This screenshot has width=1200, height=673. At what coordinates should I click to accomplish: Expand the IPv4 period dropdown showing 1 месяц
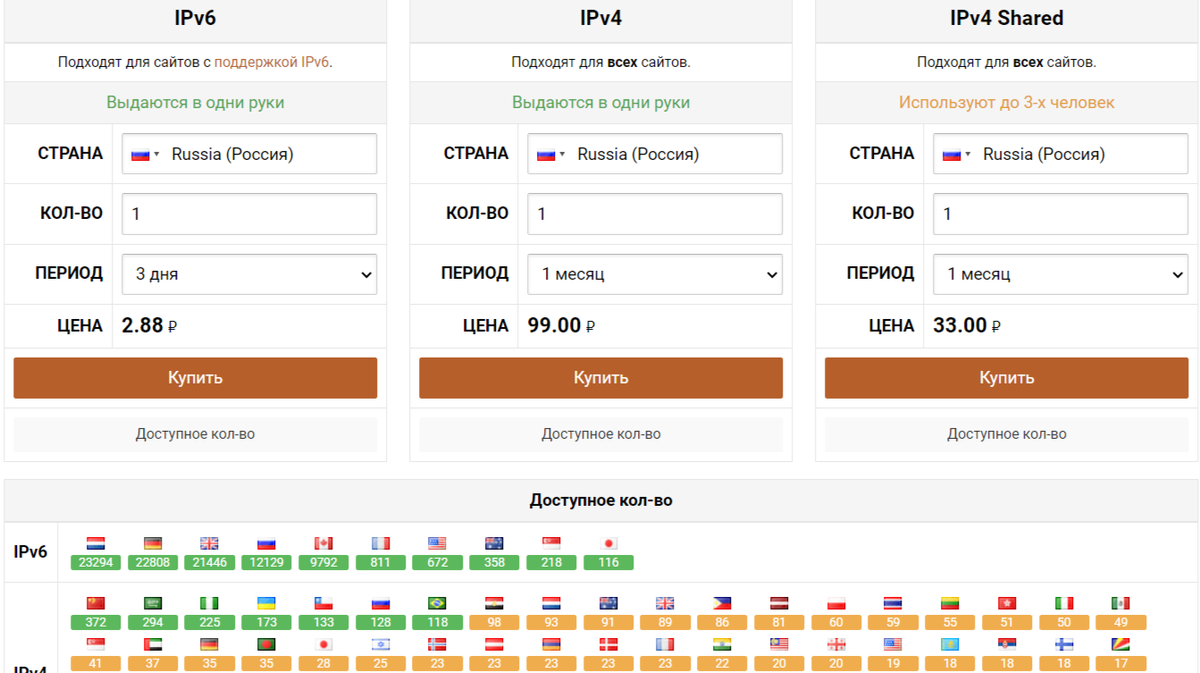pyautogui.click(x=655, y=274)
